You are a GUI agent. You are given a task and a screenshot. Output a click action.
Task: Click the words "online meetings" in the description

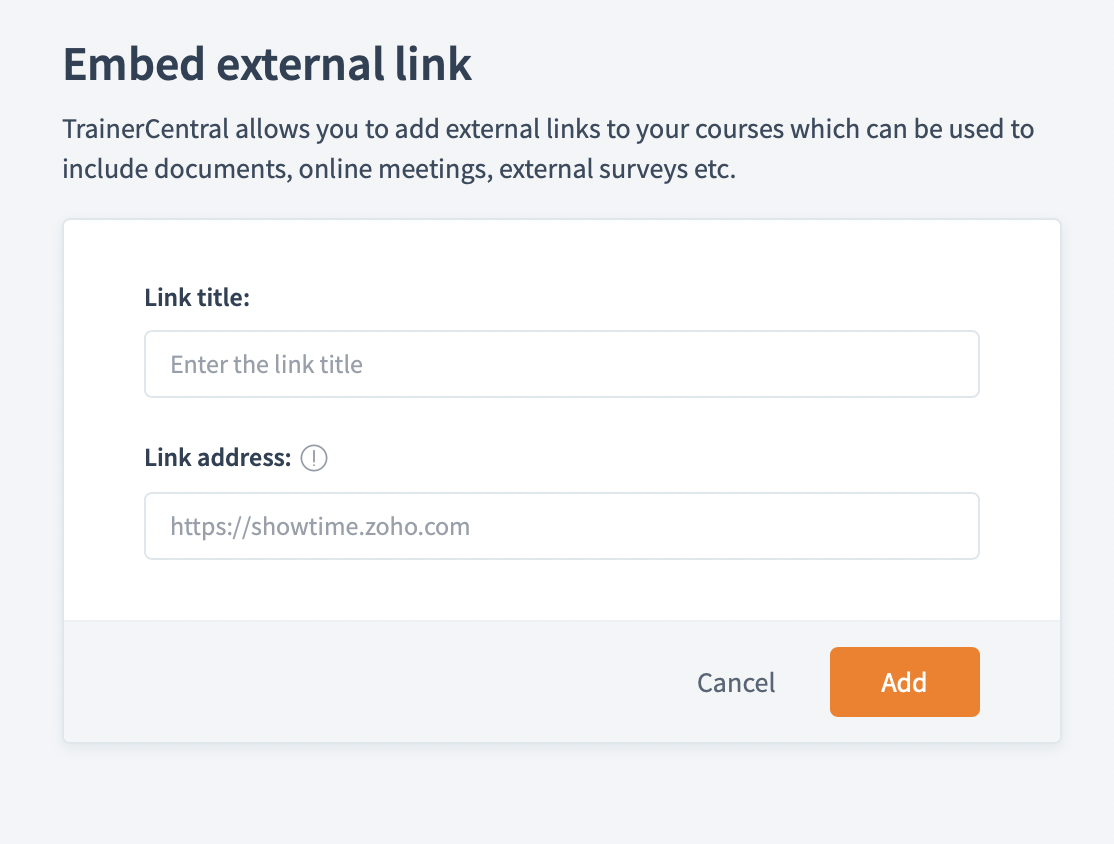tap(397, 169)
